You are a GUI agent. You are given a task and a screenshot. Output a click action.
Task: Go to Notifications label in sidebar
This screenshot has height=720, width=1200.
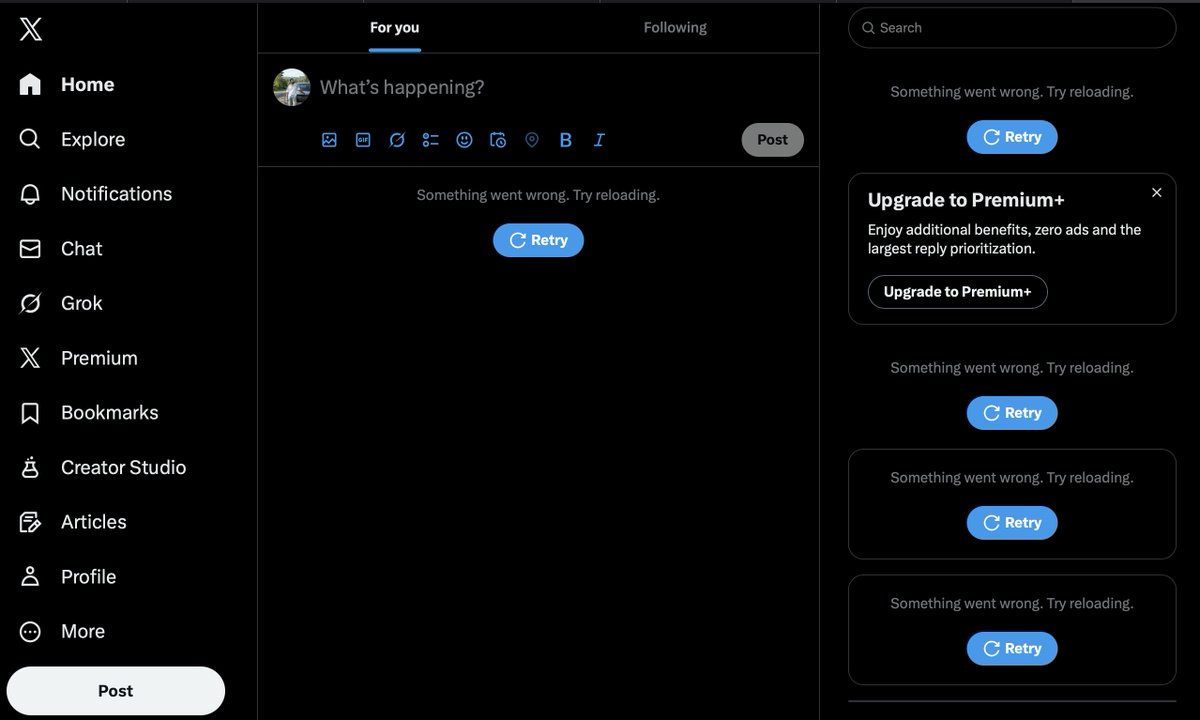pos(116,194)
